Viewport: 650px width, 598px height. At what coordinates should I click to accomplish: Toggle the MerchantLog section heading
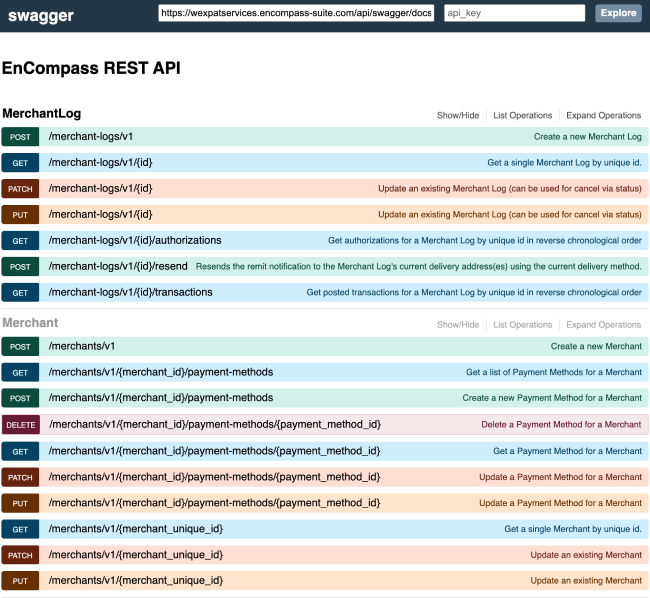[x=41, y=114]
